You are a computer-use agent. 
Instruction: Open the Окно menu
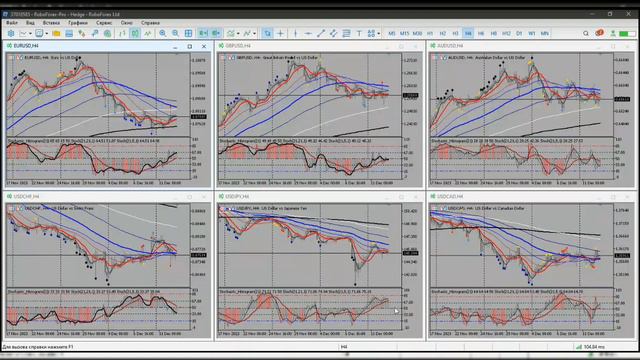(x=127, y=23)
